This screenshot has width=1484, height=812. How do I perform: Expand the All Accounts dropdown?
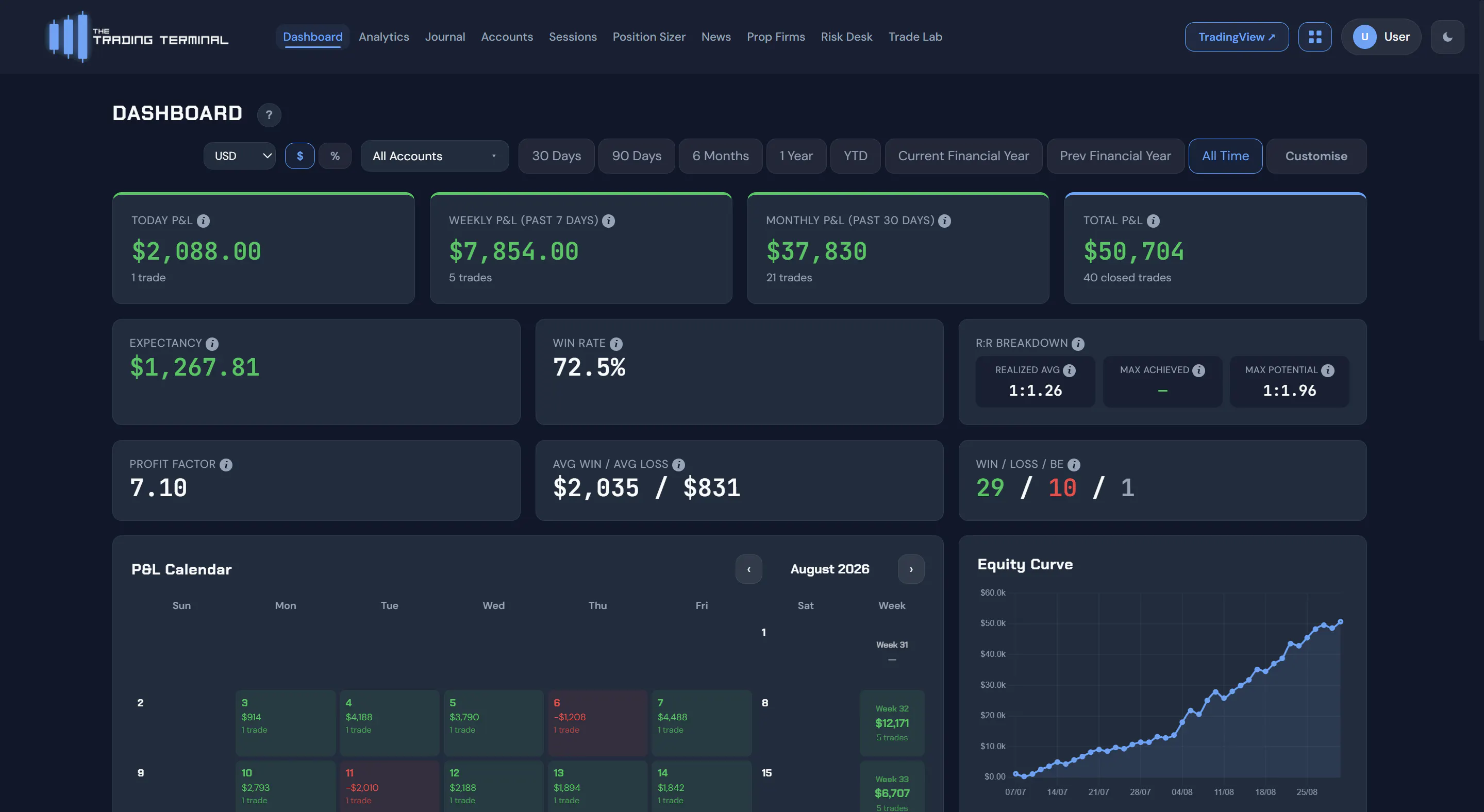click(x=435, y=156)
